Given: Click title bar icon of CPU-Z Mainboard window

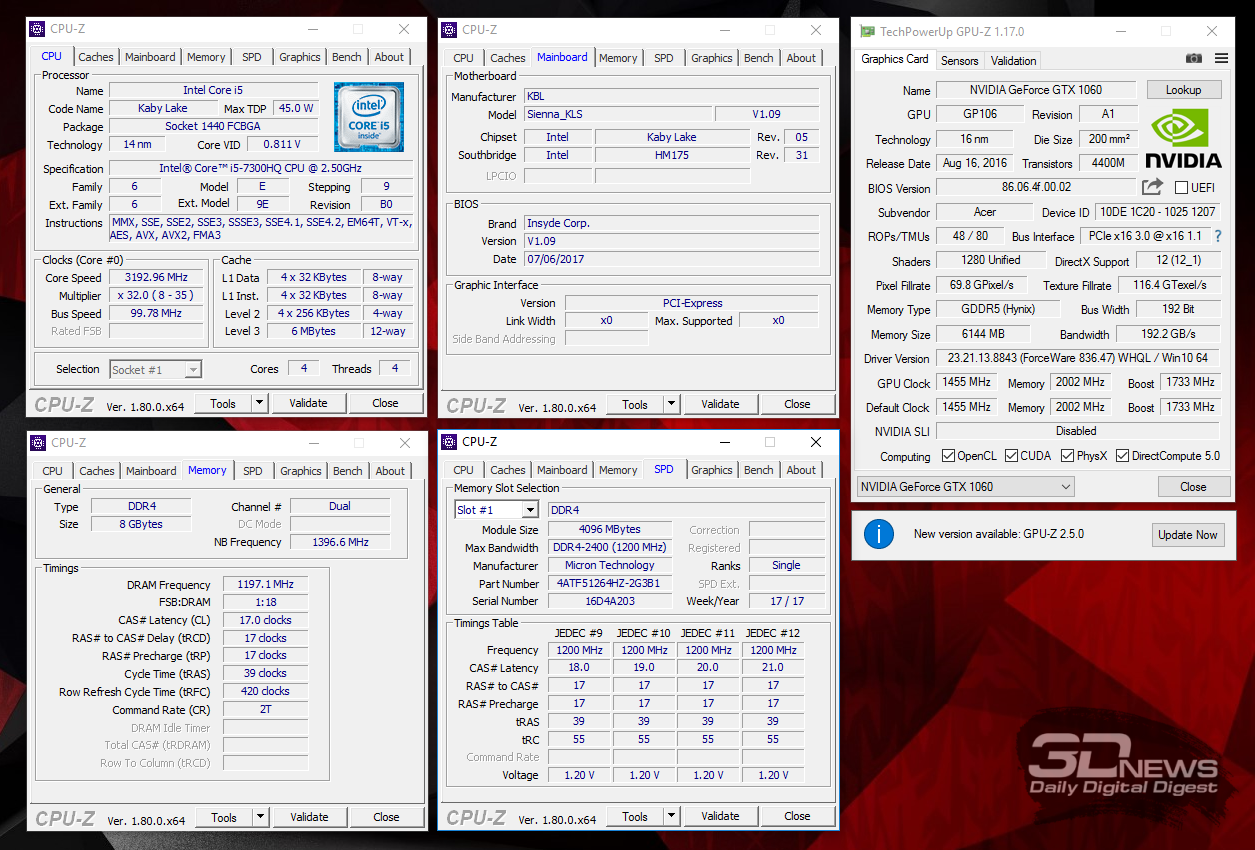Looking at the screenshot, I should pyautogui.click(x=449, y=30).
